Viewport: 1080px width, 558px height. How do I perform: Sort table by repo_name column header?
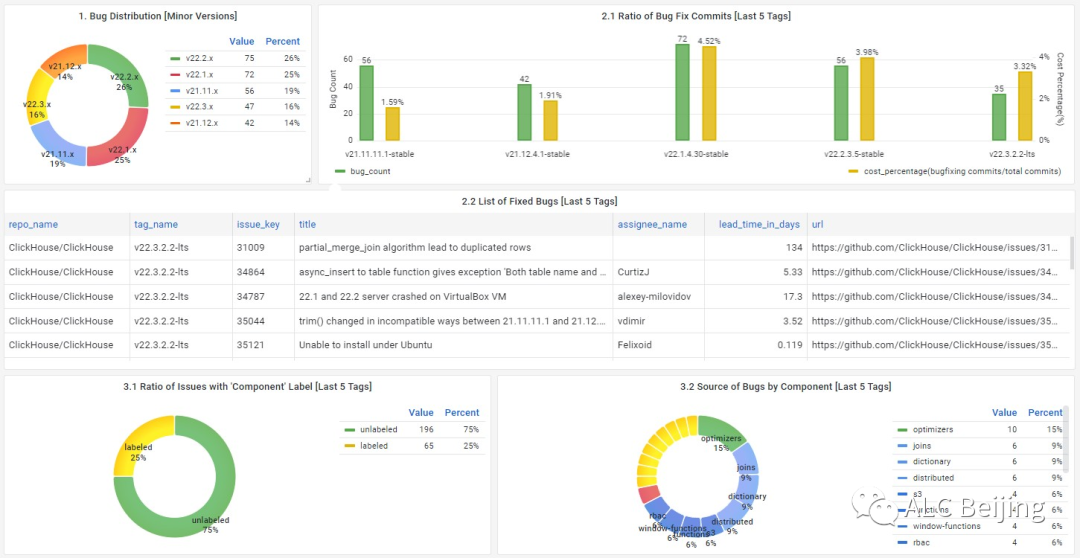[33, 224]
